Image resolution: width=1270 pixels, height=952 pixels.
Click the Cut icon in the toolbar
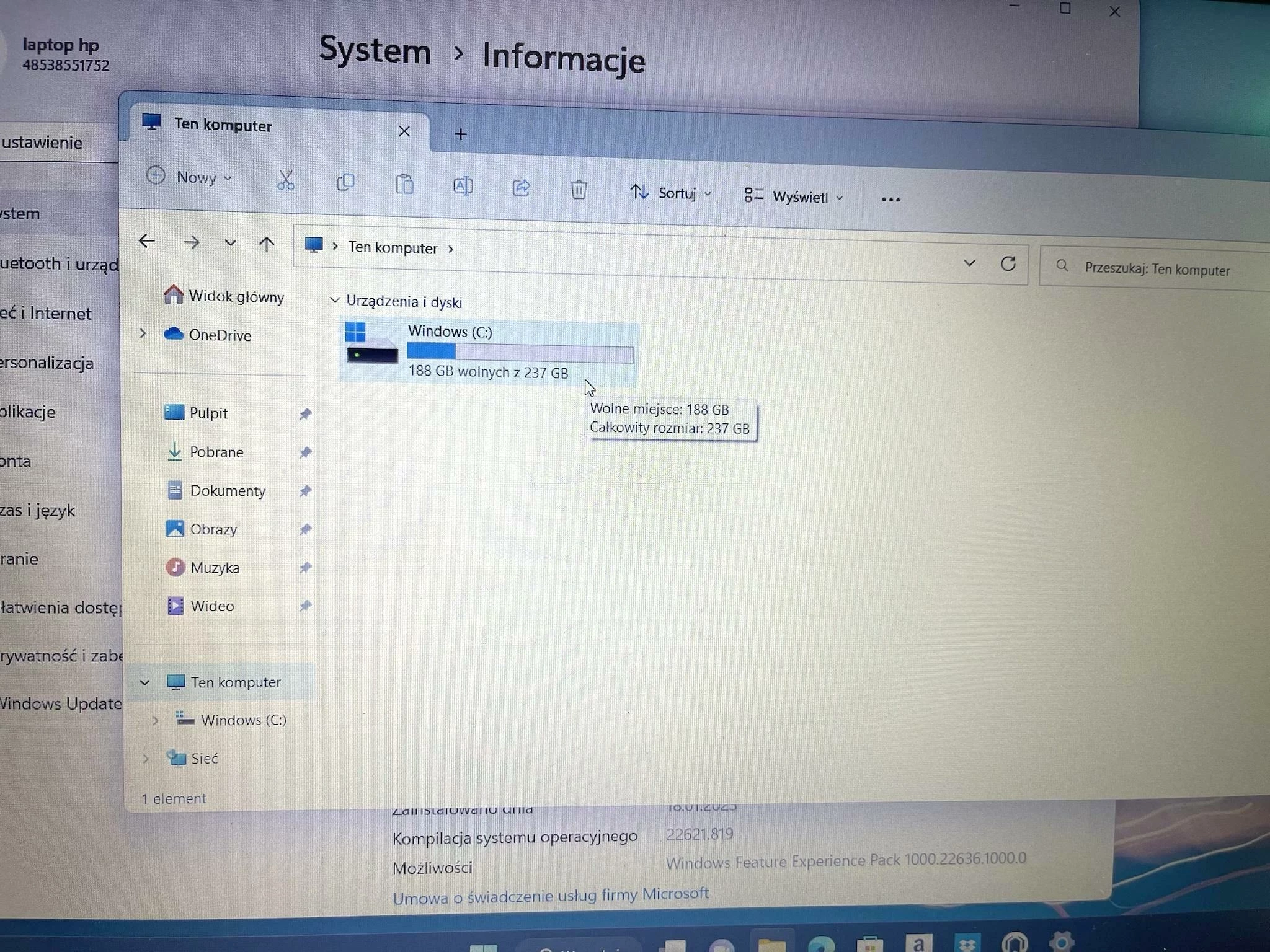click(x=286, y=183)
